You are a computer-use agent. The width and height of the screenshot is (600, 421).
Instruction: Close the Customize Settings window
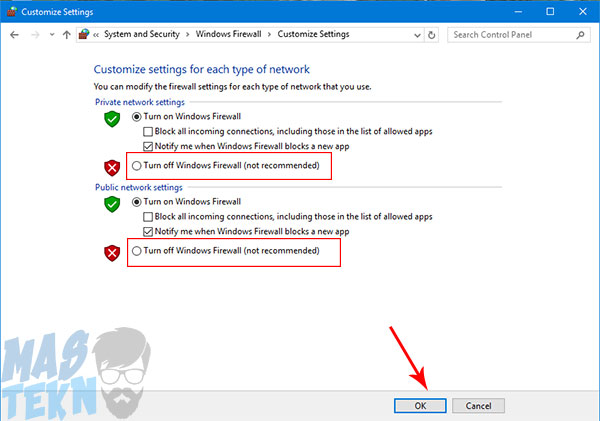583,11
